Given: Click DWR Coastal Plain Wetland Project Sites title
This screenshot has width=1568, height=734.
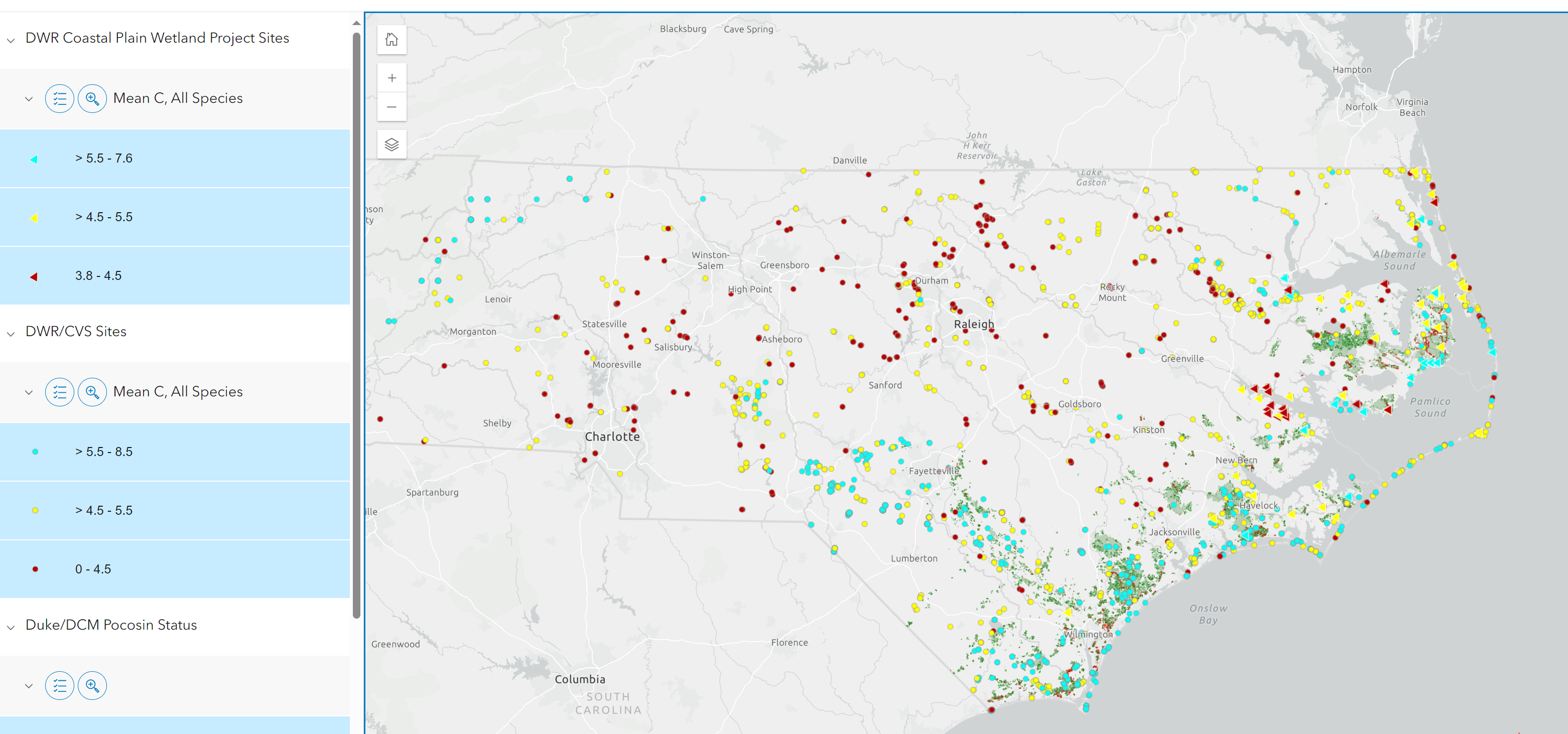Looking at the screenshot, I should pos(157,38).
